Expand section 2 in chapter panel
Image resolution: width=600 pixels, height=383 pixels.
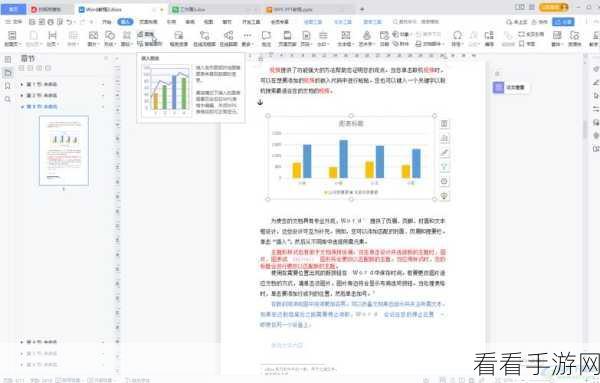22,95
